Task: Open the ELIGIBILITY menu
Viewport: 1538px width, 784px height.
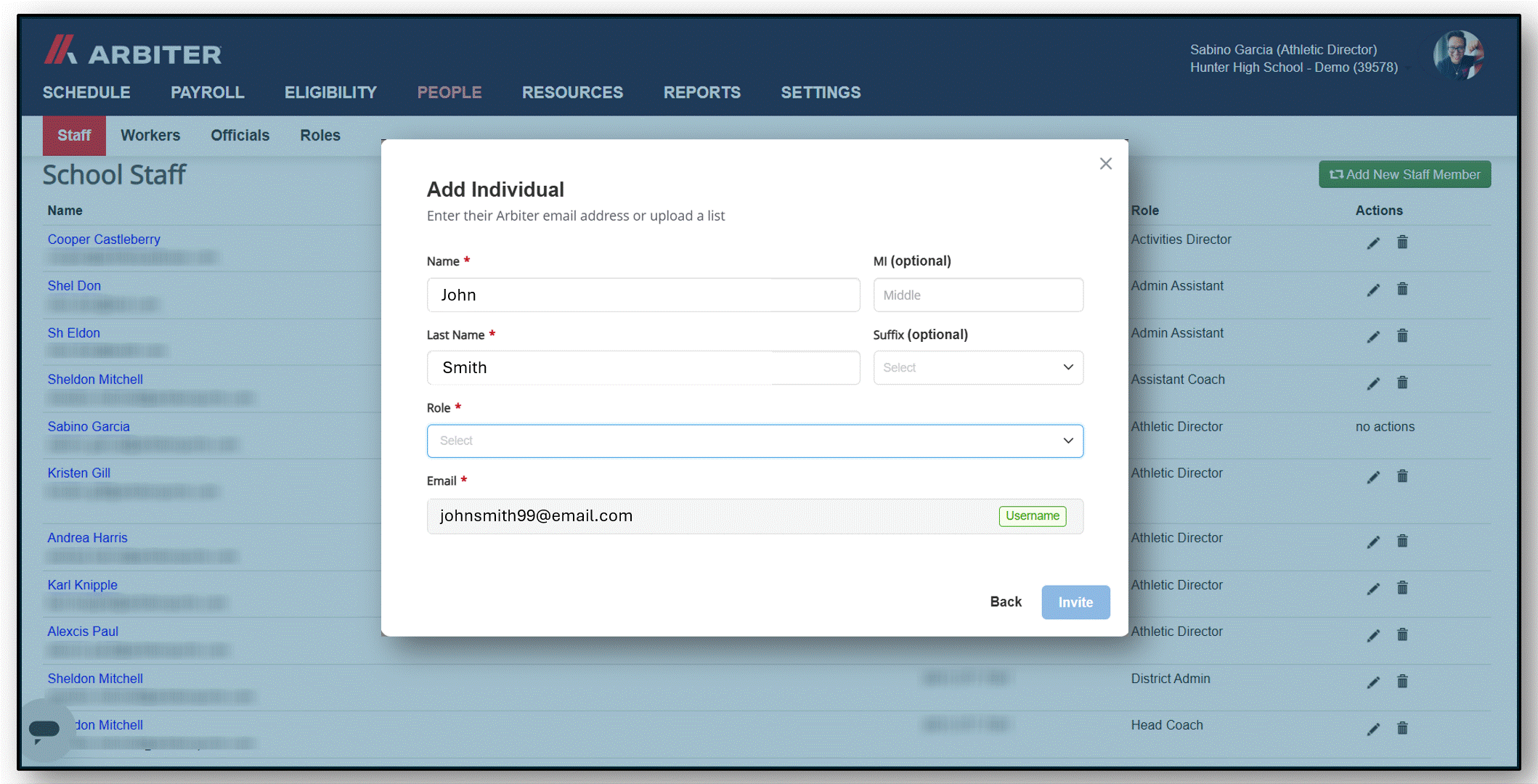Action: 330,93
